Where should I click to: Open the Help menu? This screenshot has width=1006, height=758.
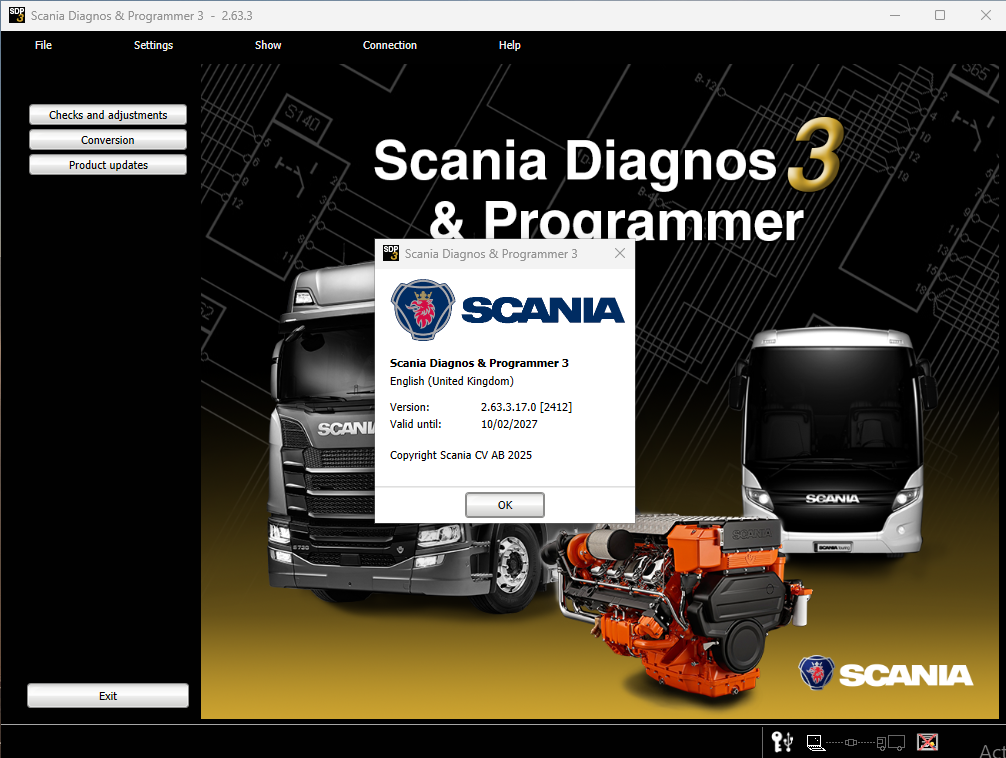click(x=509, y=45)
